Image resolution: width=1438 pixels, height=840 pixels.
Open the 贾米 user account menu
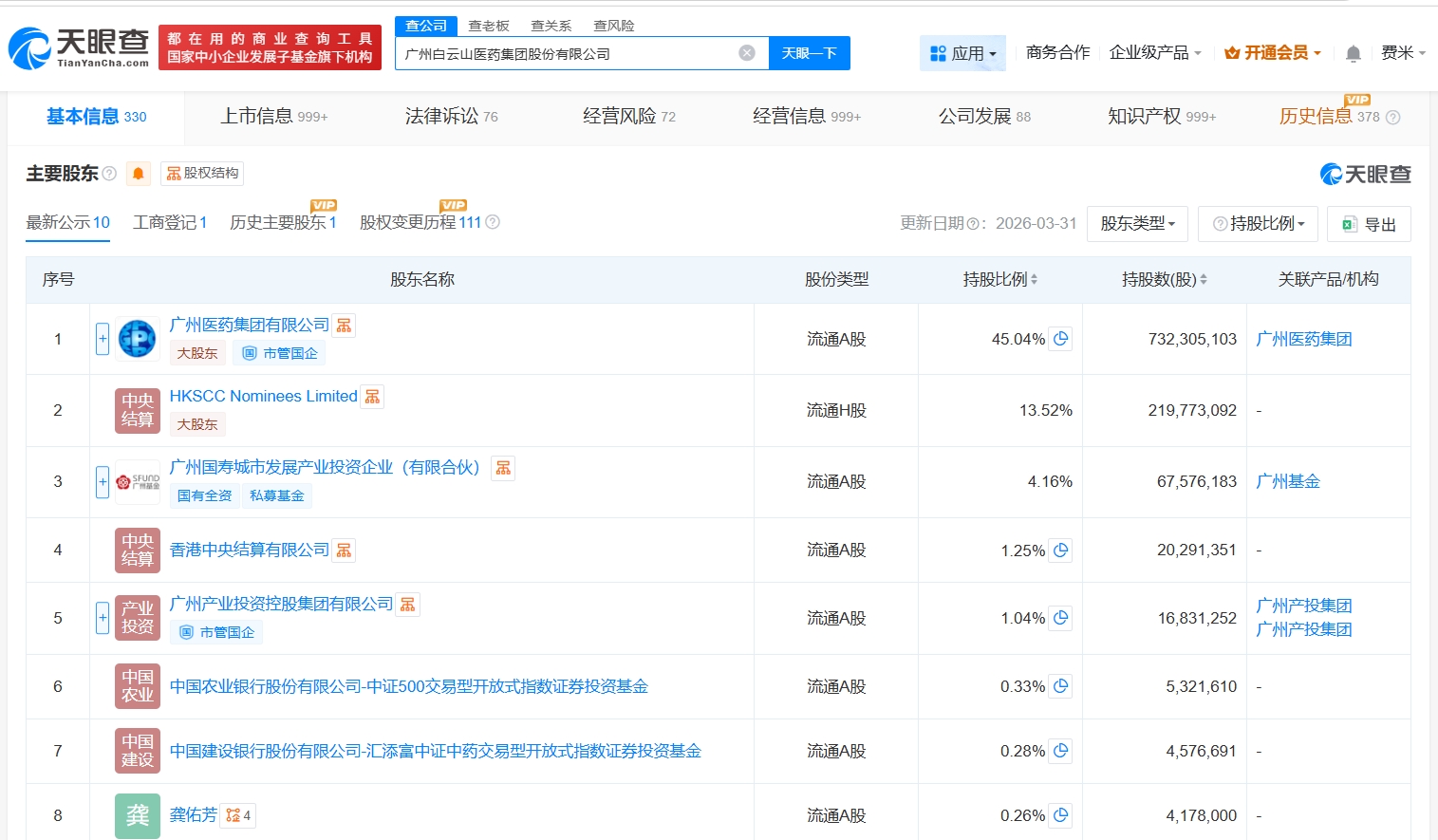1403,53
